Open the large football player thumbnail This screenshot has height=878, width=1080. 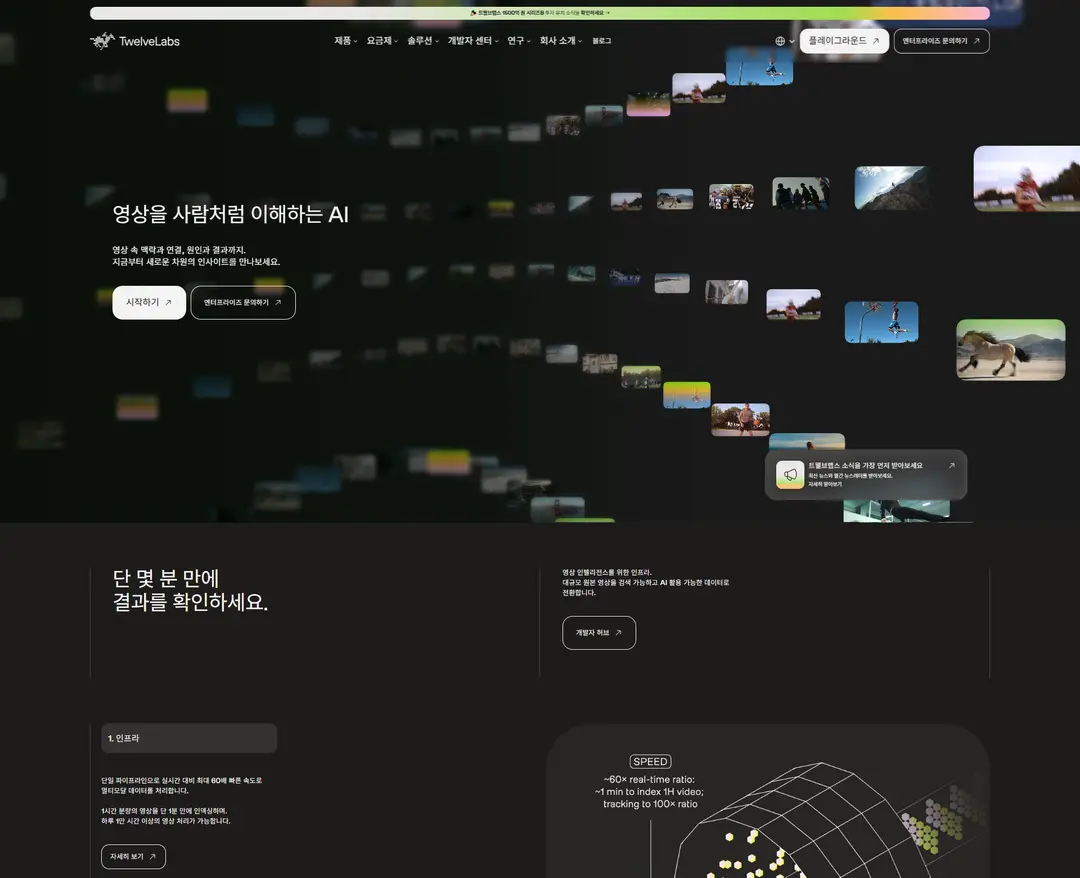tap(1026, 178)
